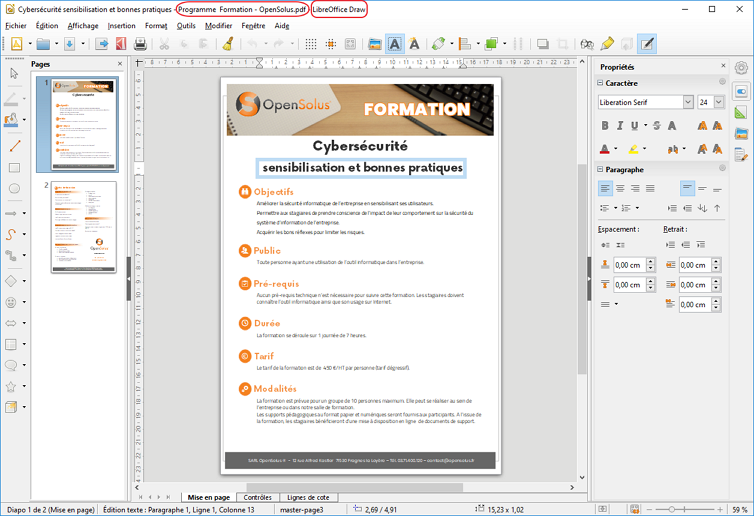Click the Helplines while moving icon
The width and height of the screenshot is (754, 516).
coord(331,44)
